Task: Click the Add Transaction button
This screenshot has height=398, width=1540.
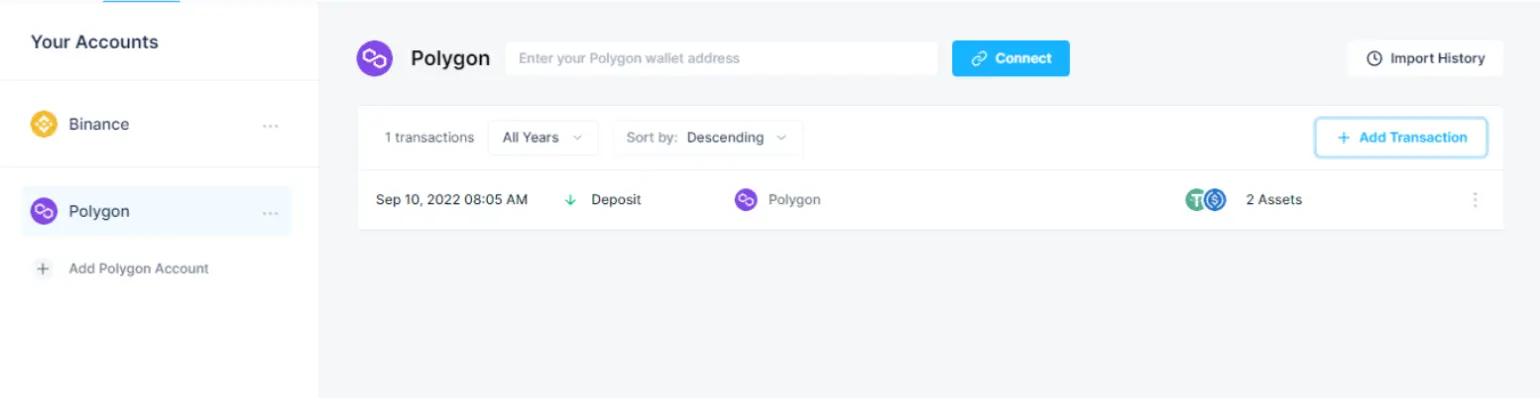Action: (x=1401, y=138)
